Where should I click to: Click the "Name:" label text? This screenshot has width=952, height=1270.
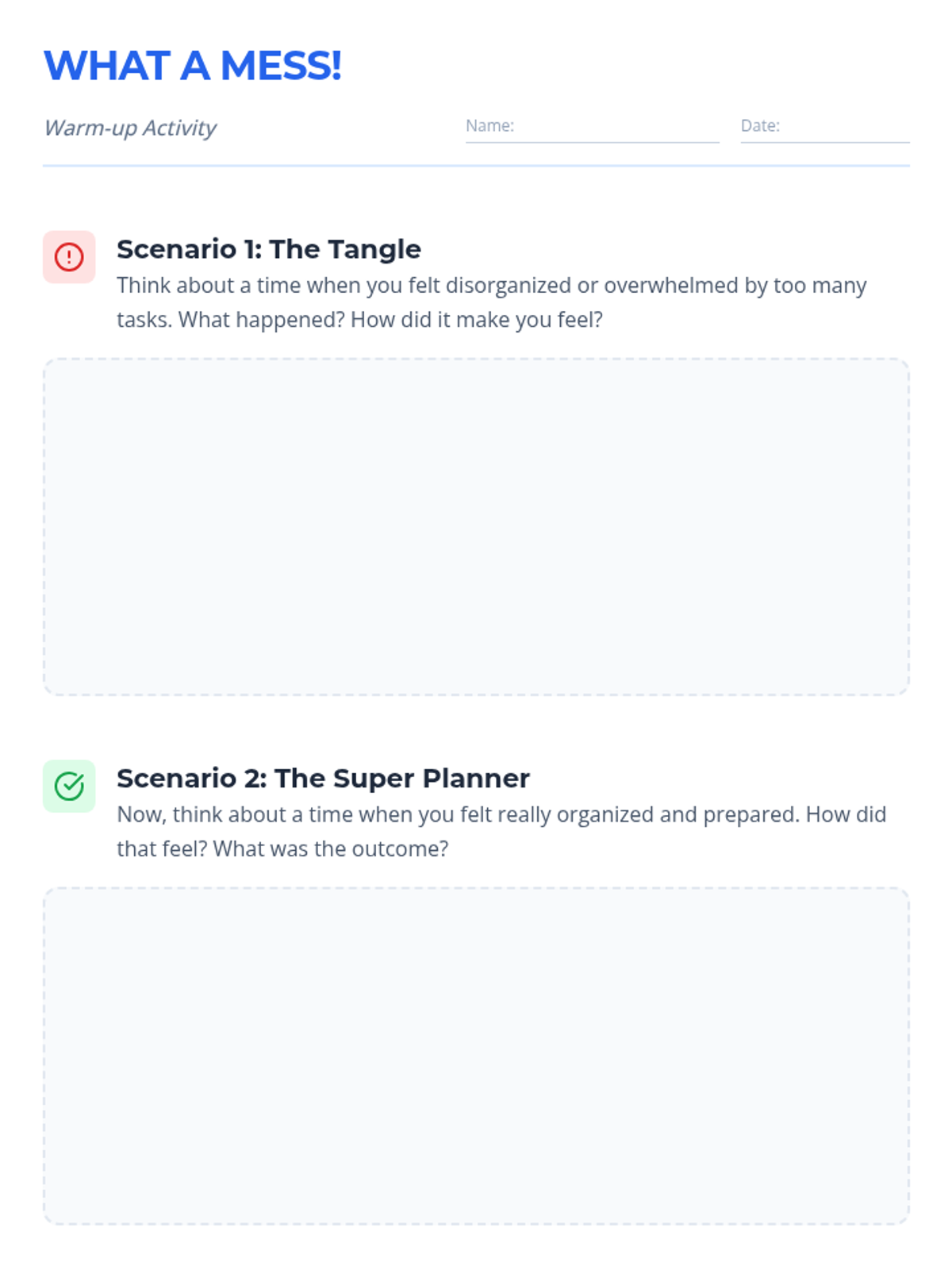pyautogui.click(x=489, y=125)
